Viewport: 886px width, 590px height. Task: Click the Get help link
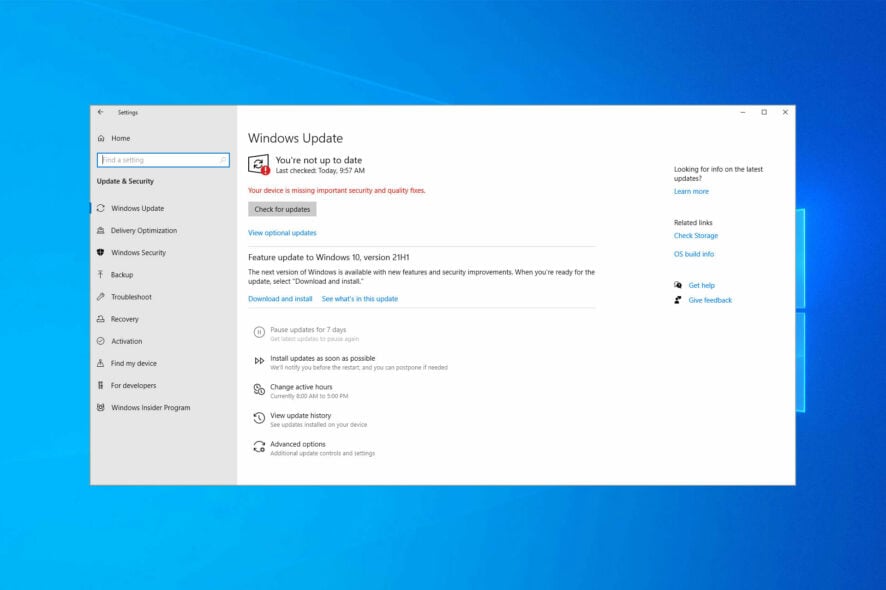tap(701, 285)
